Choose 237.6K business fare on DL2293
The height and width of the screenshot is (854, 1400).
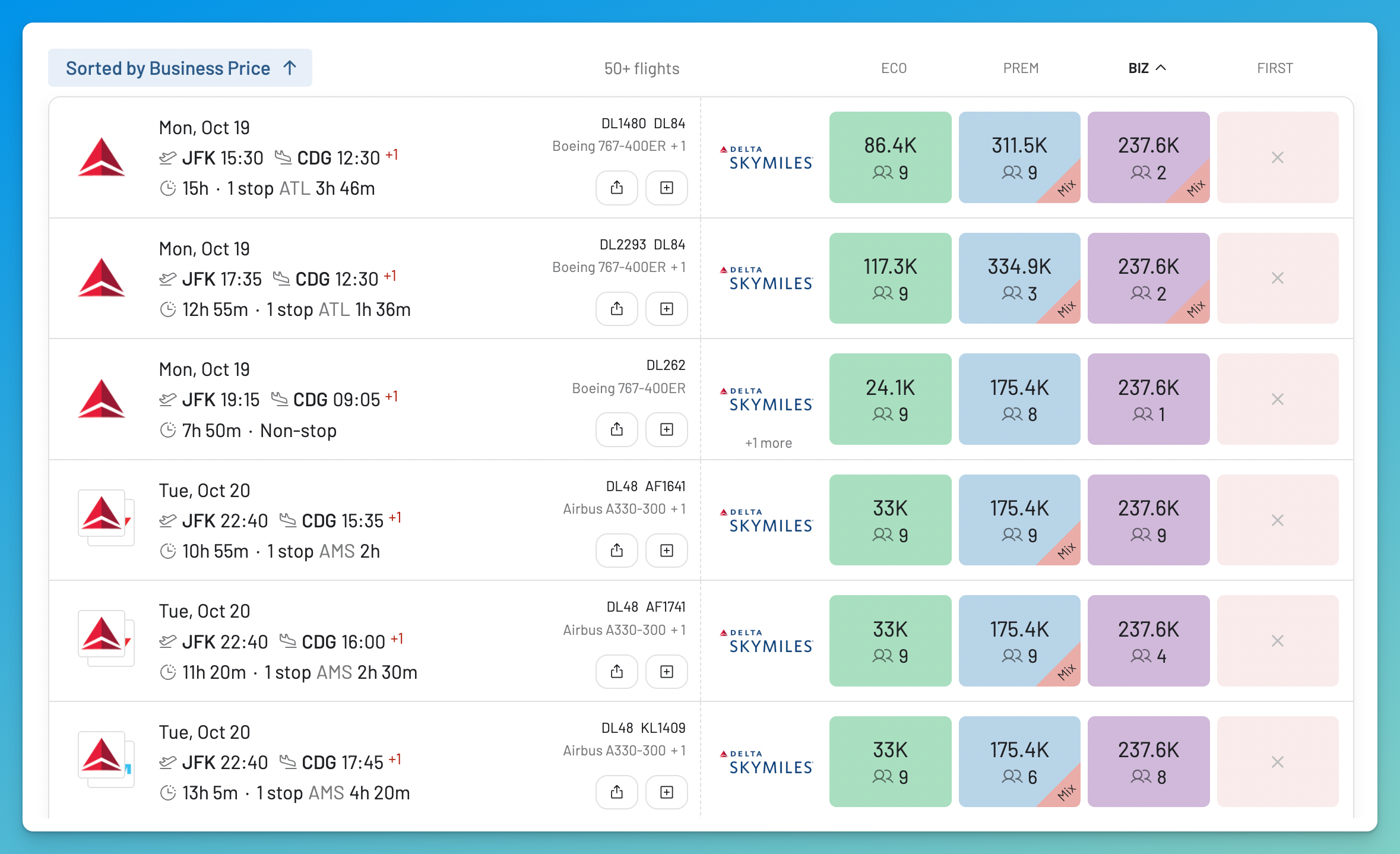pyautogui.click(x=1148, y=278)
